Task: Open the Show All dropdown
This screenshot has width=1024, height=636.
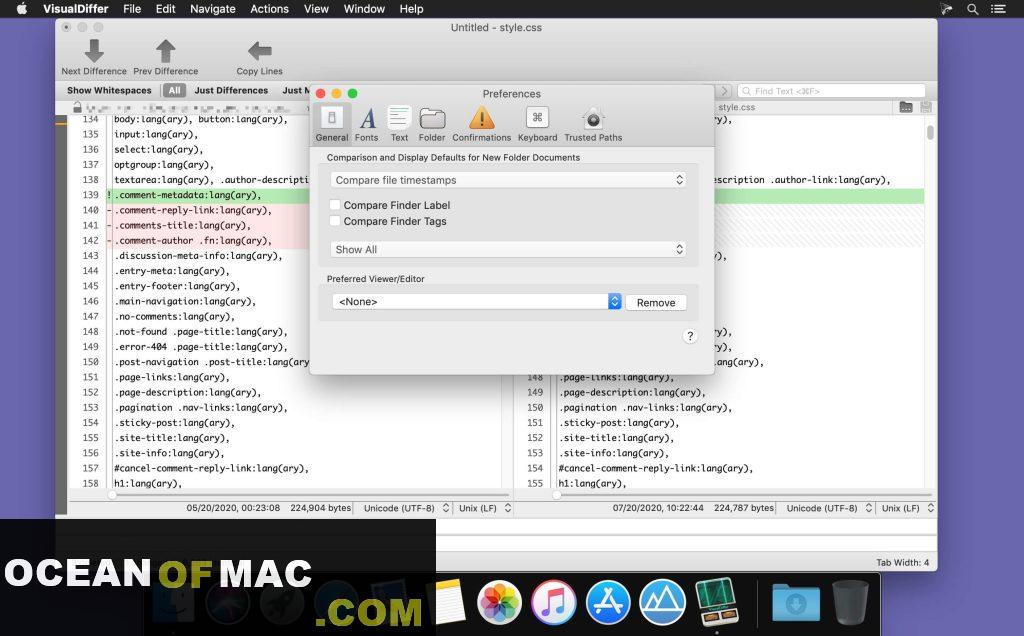Action: pos(508,249)
